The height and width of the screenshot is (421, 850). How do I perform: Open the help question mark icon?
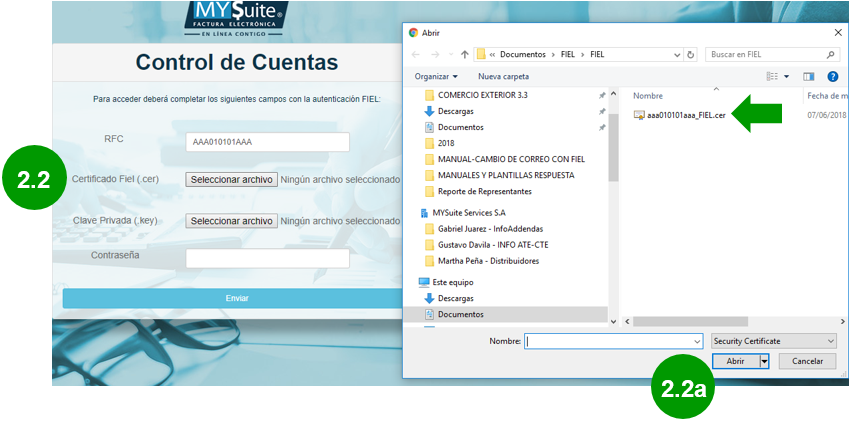833,76
